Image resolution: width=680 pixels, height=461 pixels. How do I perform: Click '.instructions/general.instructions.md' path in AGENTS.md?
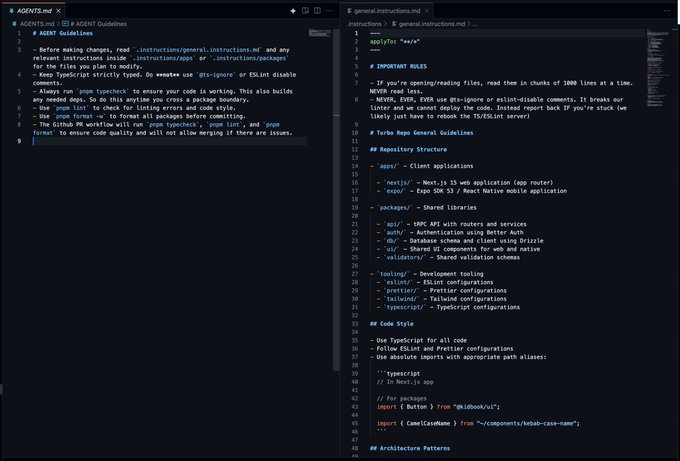pyautogui.click(x=198, y=50)
